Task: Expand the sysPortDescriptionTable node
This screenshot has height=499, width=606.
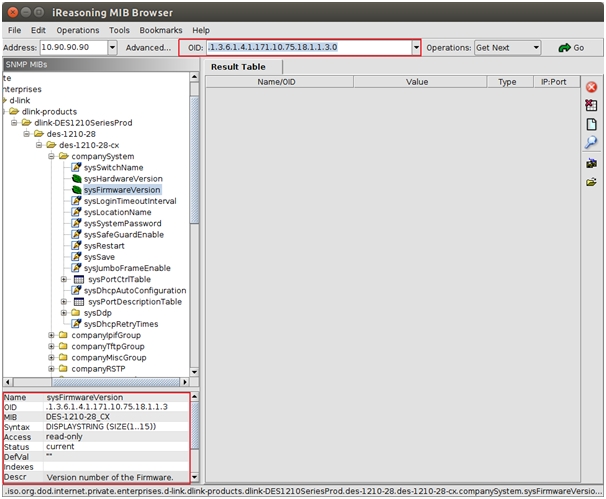Action: (64, 301)
